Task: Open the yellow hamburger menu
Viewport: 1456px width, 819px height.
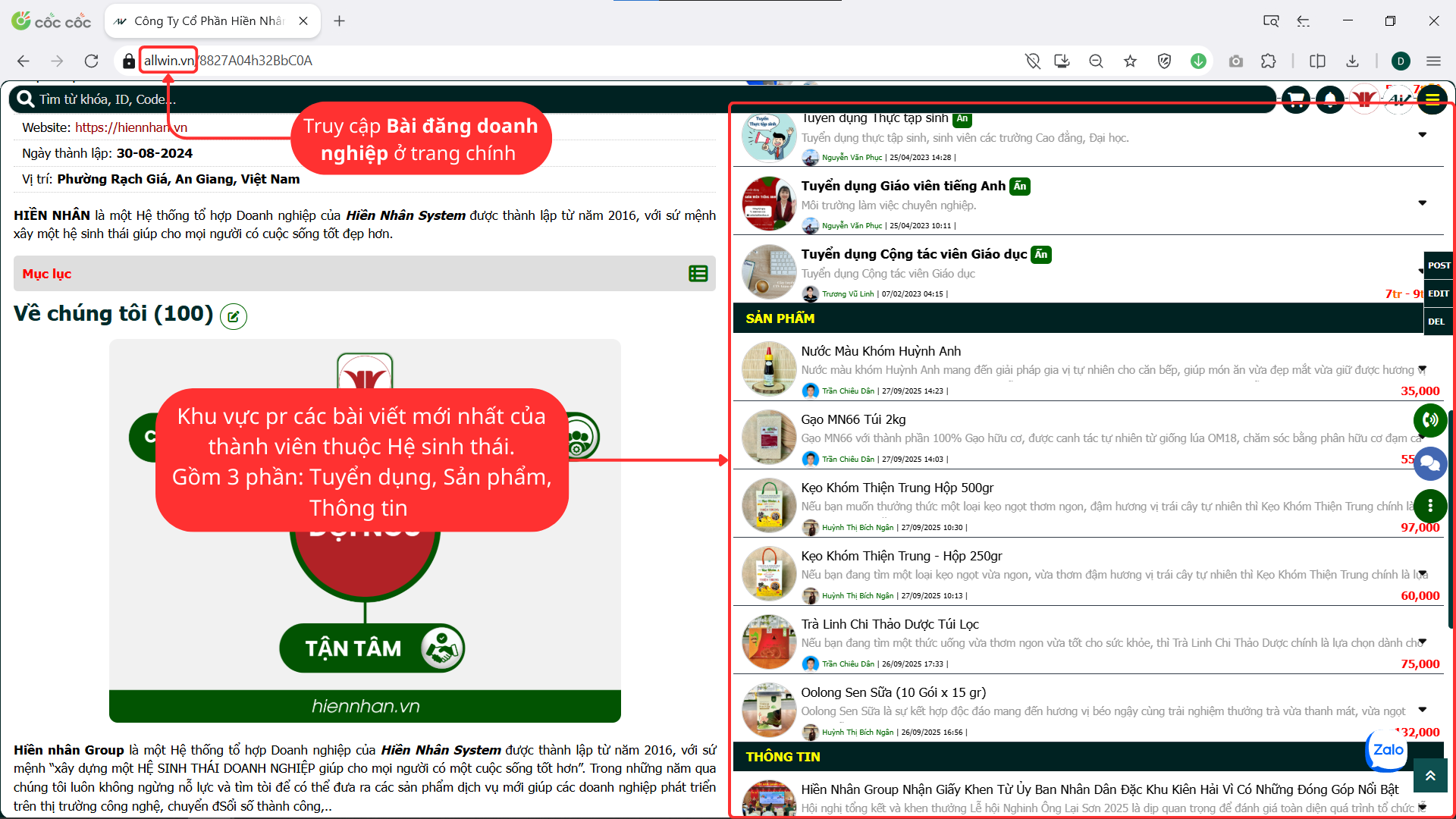Action: click(x=1432, y=99)
